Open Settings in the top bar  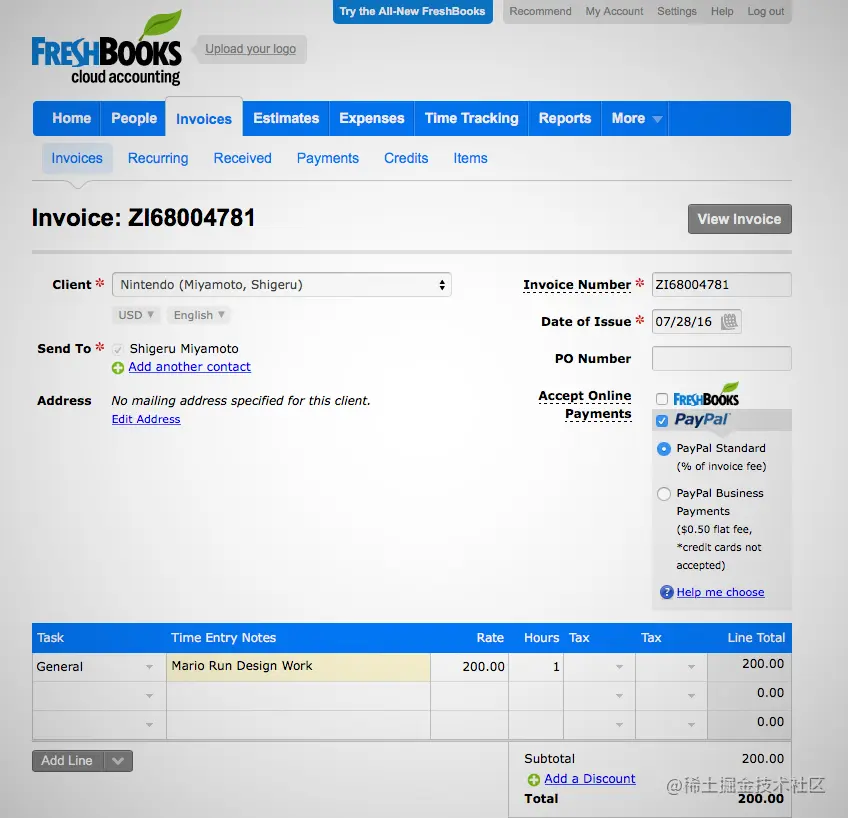677,11
